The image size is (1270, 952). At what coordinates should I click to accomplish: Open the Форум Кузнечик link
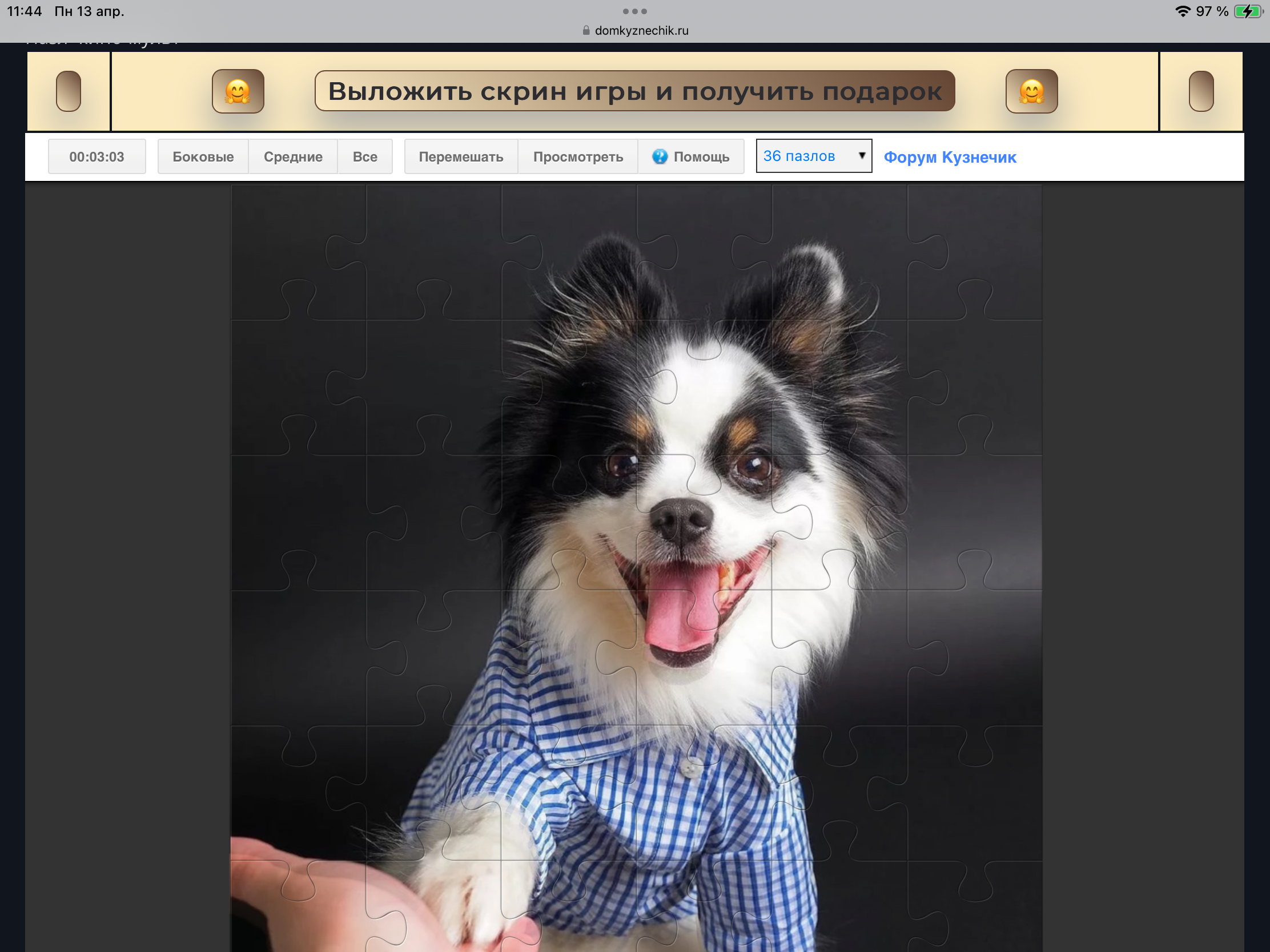[950, 157]
